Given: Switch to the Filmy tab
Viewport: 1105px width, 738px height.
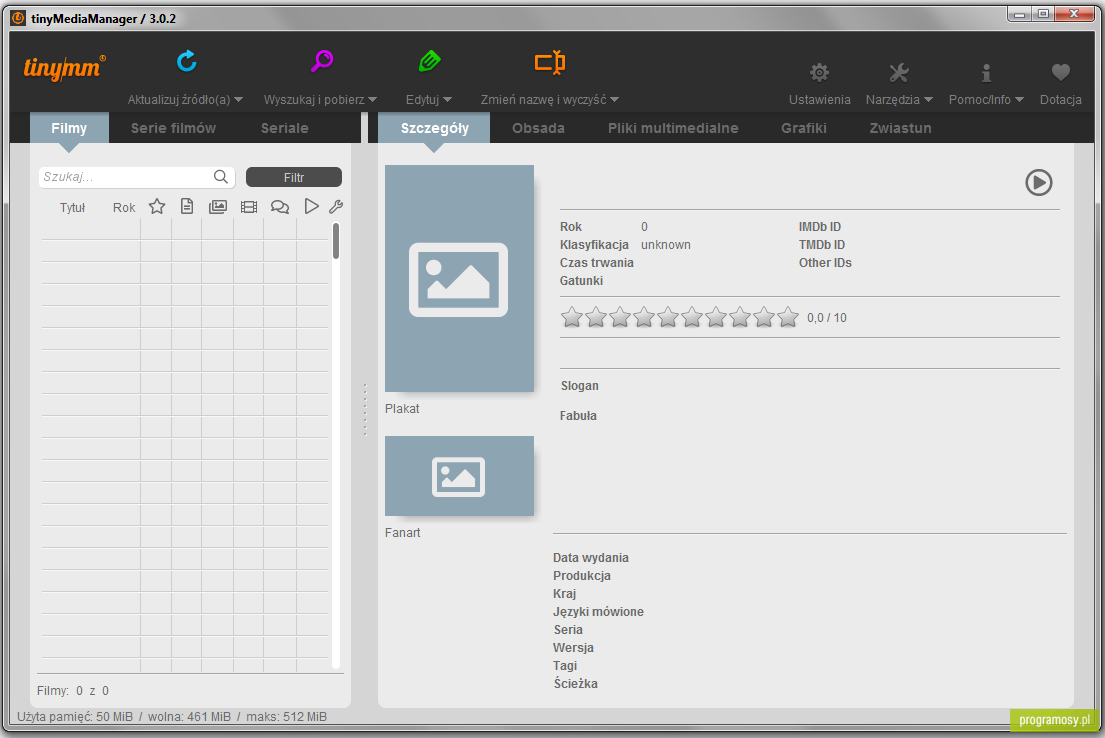Looking at the screenshot, I should [x=69, y=128].
